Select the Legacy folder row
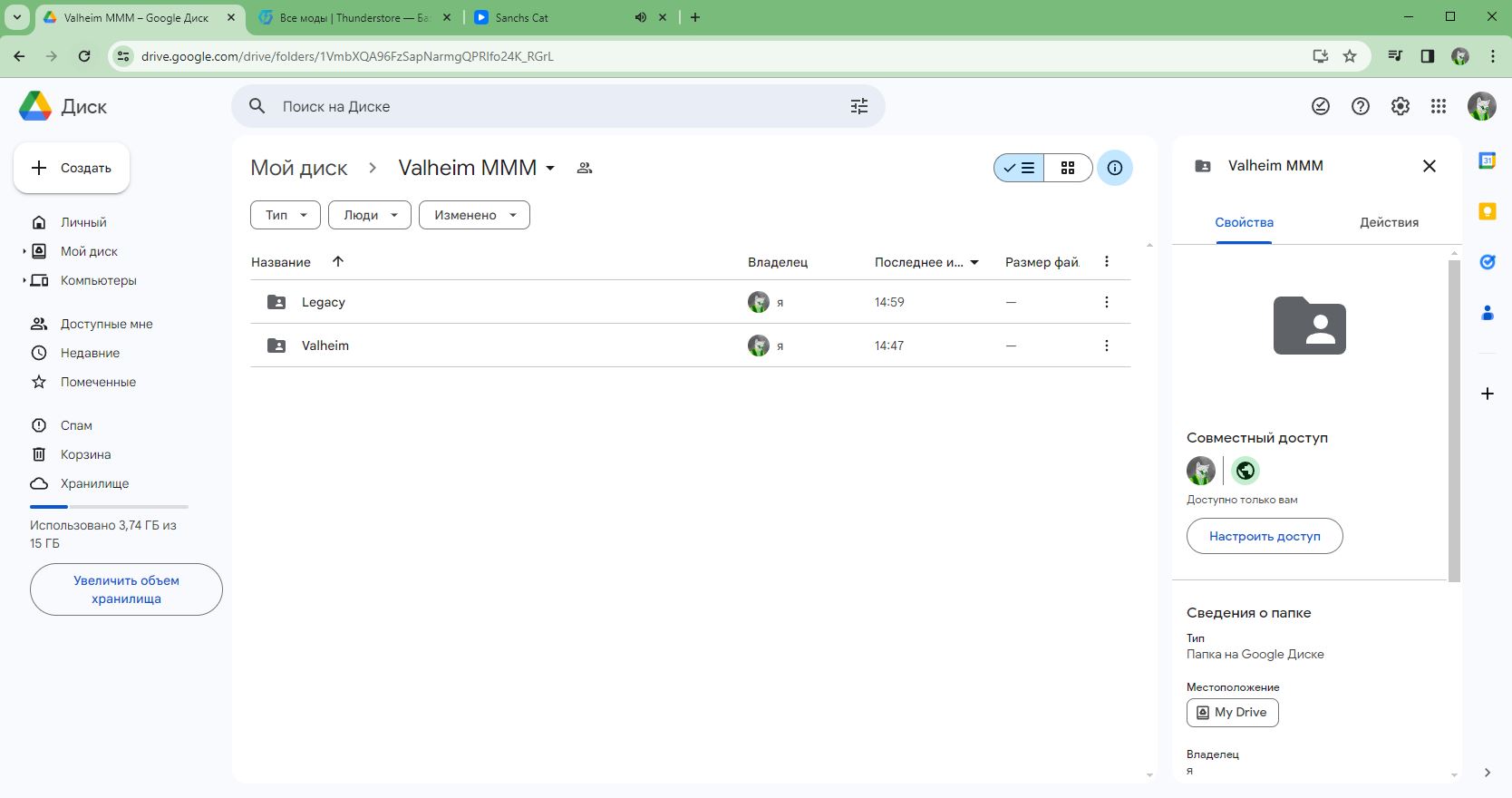 (x=691, y=302)
